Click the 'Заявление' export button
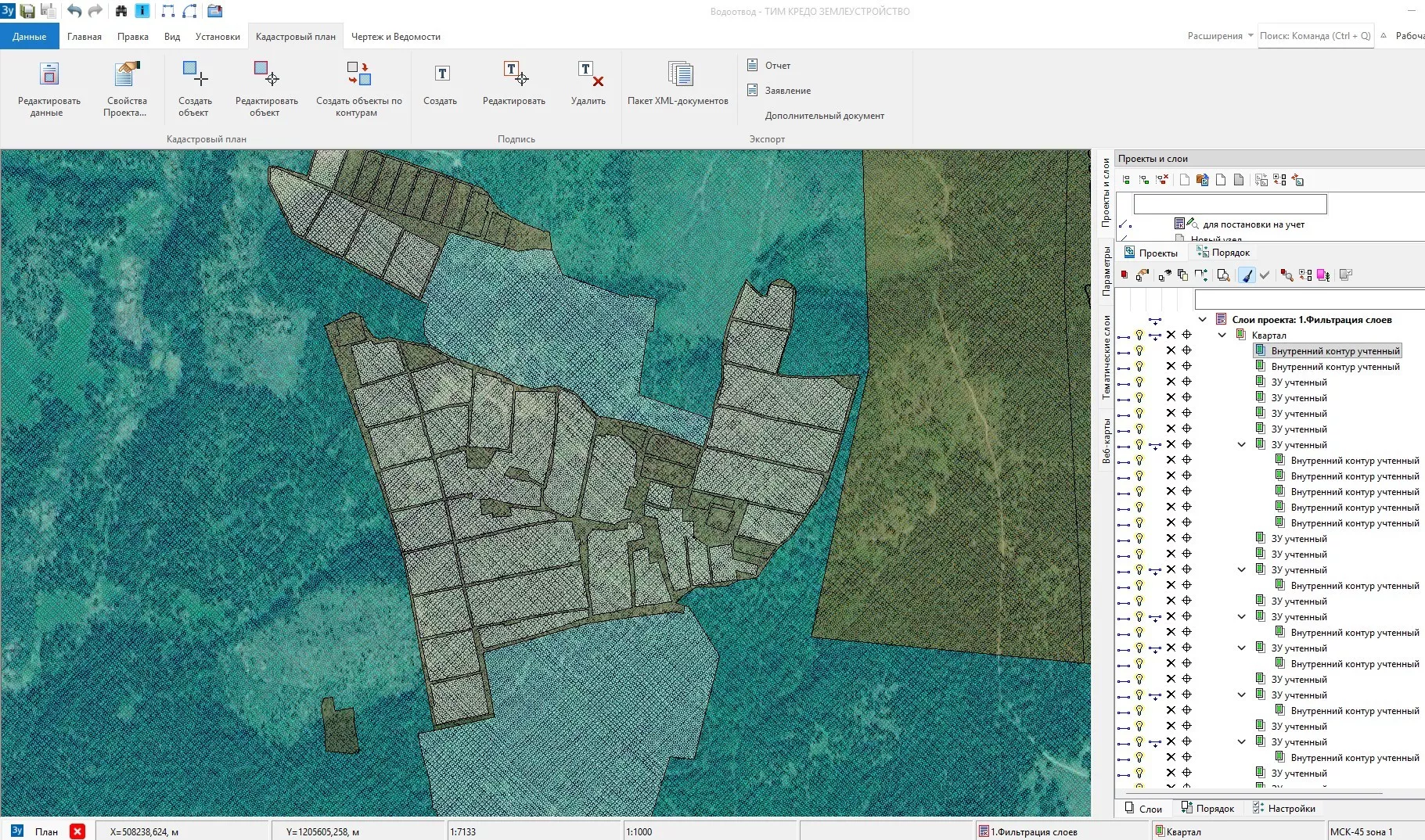Screen dimensions: 1425x840 (787, 91)
